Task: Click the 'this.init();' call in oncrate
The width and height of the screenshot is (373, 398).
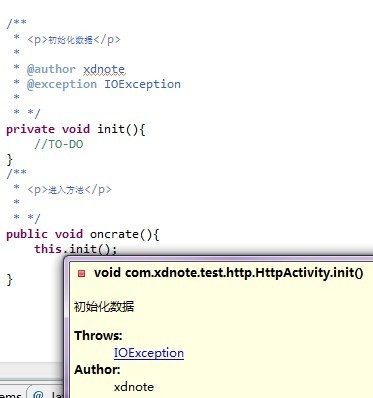Action: coord(76,249)
